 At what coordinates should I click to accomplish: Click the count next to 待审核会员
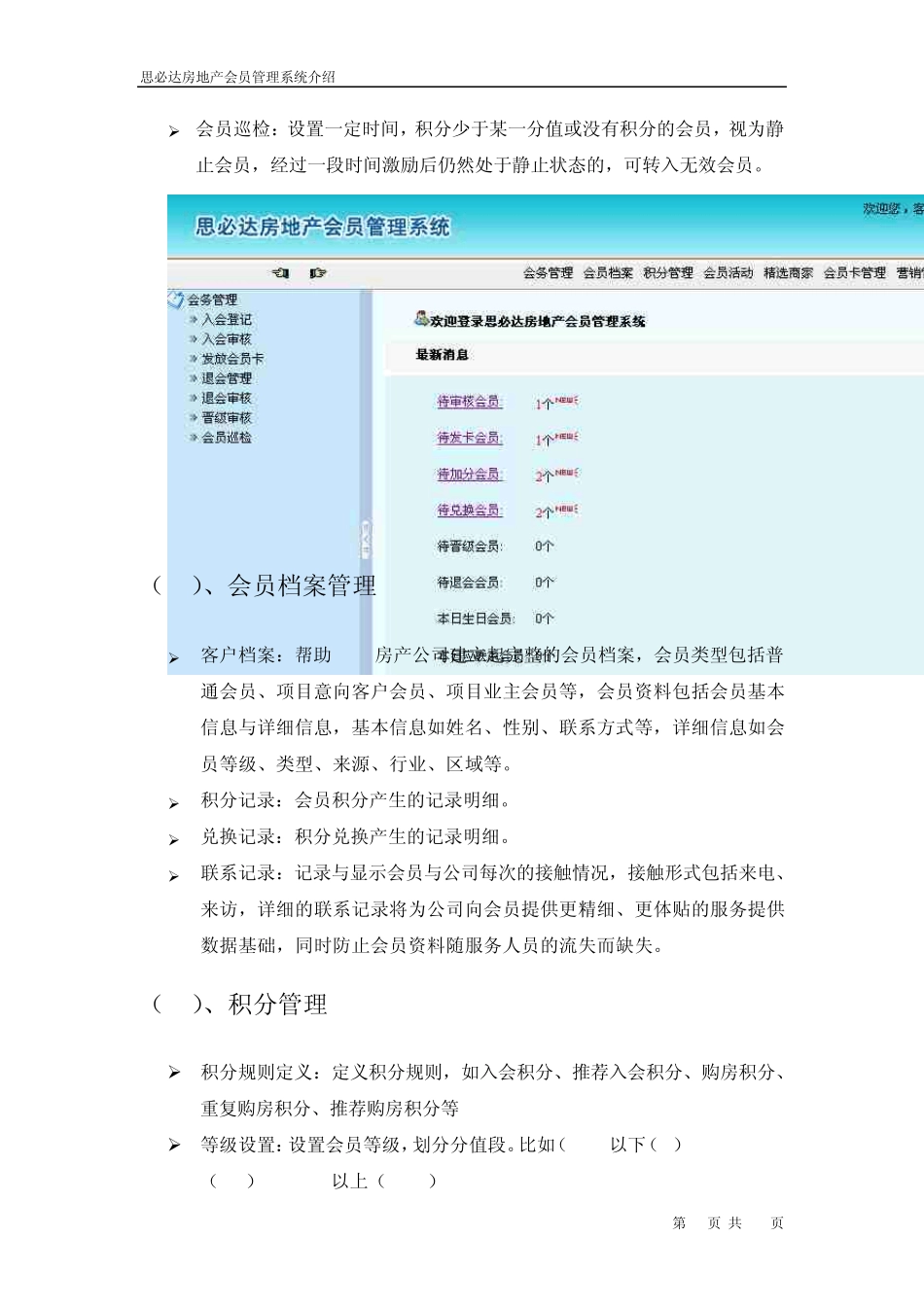pos(544,404)
